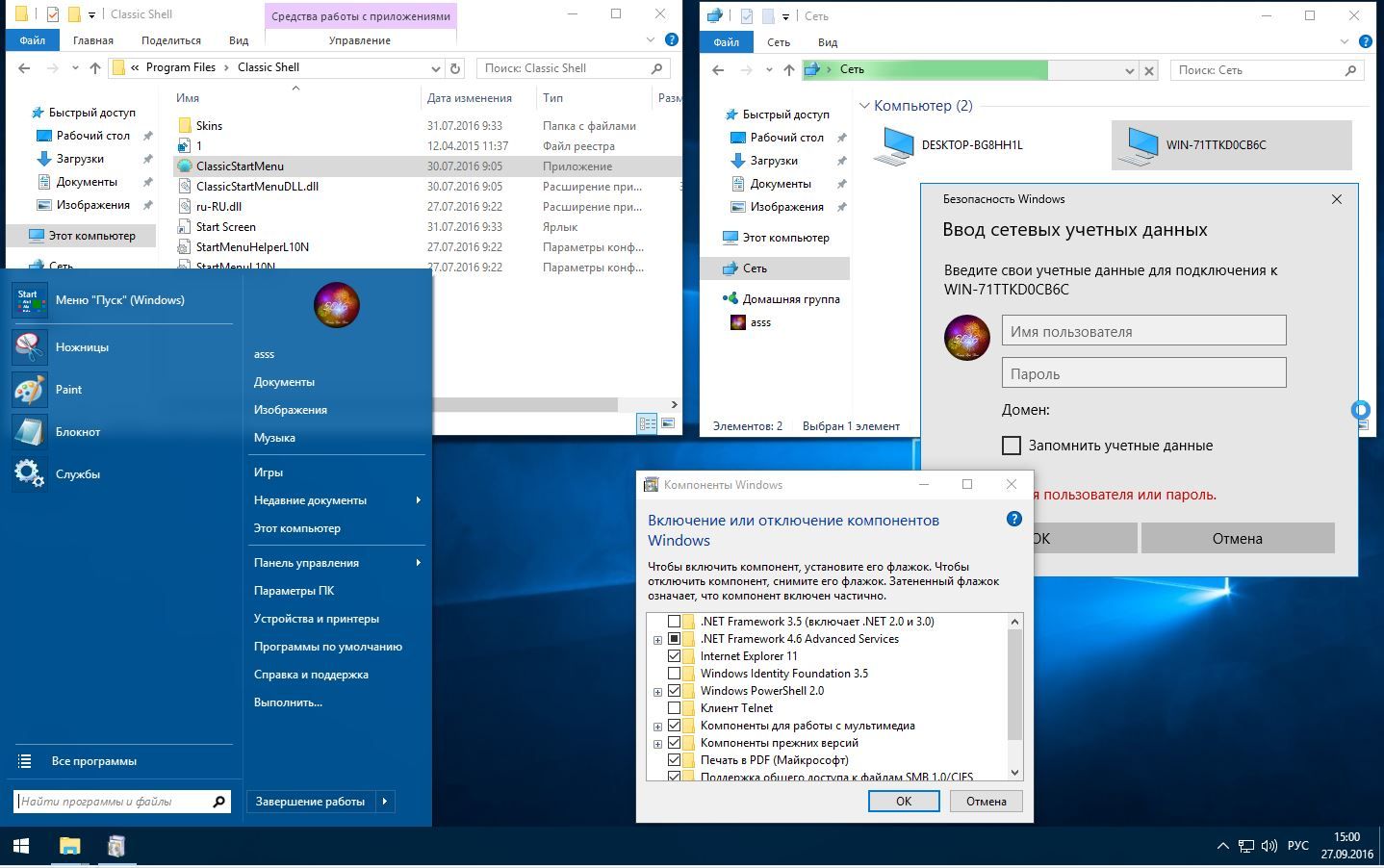Open Все программы in Start menu
1384x868 pixels.
coord(122,760)
